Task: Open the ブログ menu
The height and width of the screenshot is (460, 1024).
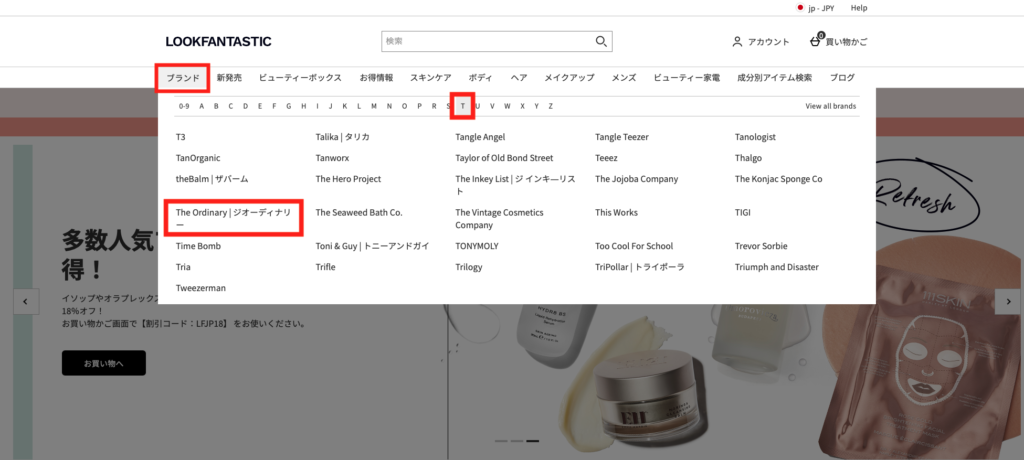Action: tap(842, 78)
